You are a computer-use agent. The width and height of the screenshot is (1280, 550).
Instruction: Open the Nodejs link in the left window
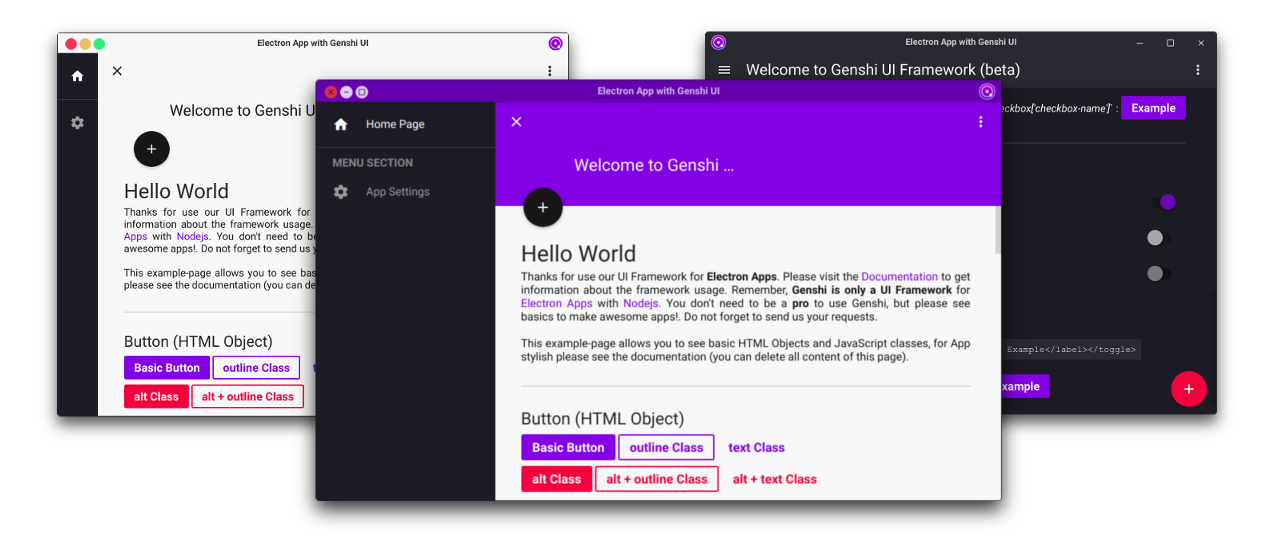pos(193,237)
